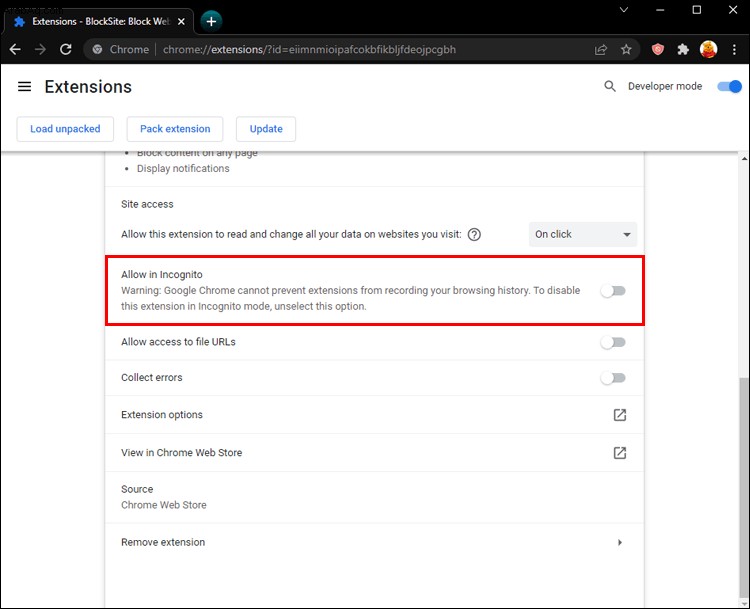Open the share page icon in the address bar

coord(601,49)
